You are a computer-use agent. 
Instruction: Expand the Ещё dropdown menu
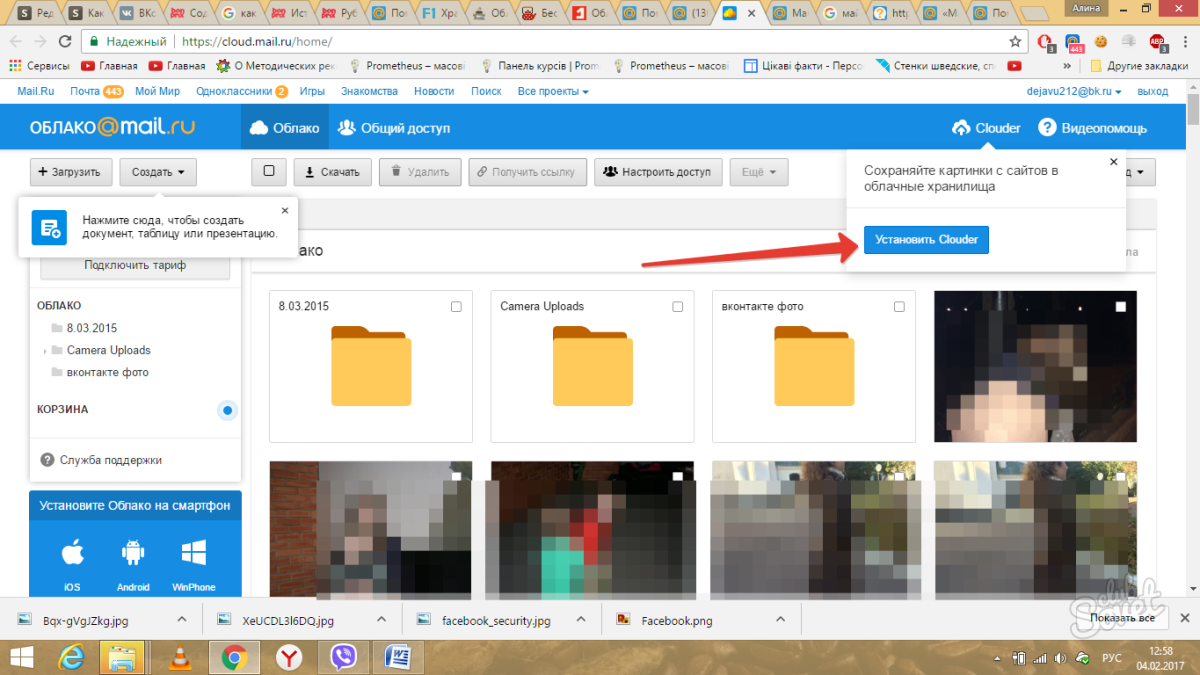pos(759,172)
